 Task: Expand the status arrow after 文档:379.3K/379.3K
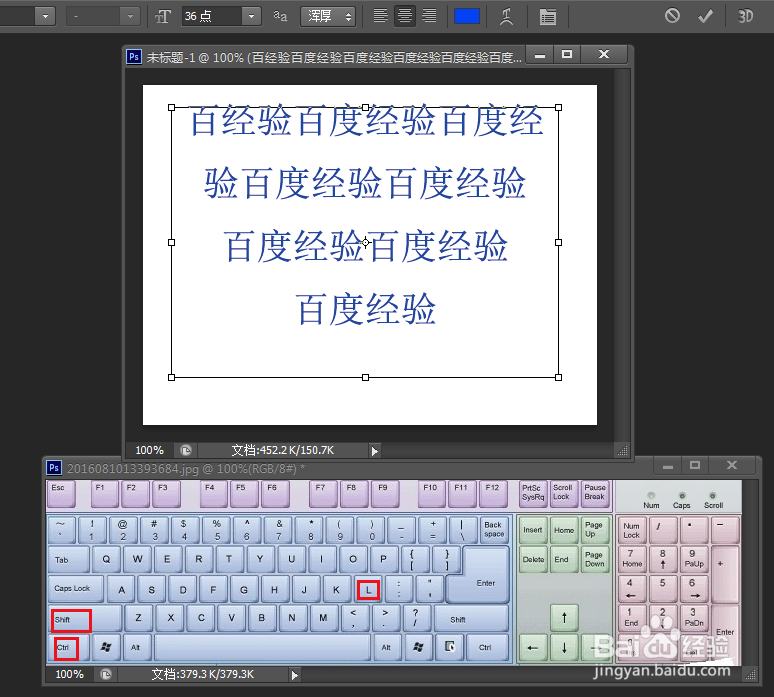point(294,675)
